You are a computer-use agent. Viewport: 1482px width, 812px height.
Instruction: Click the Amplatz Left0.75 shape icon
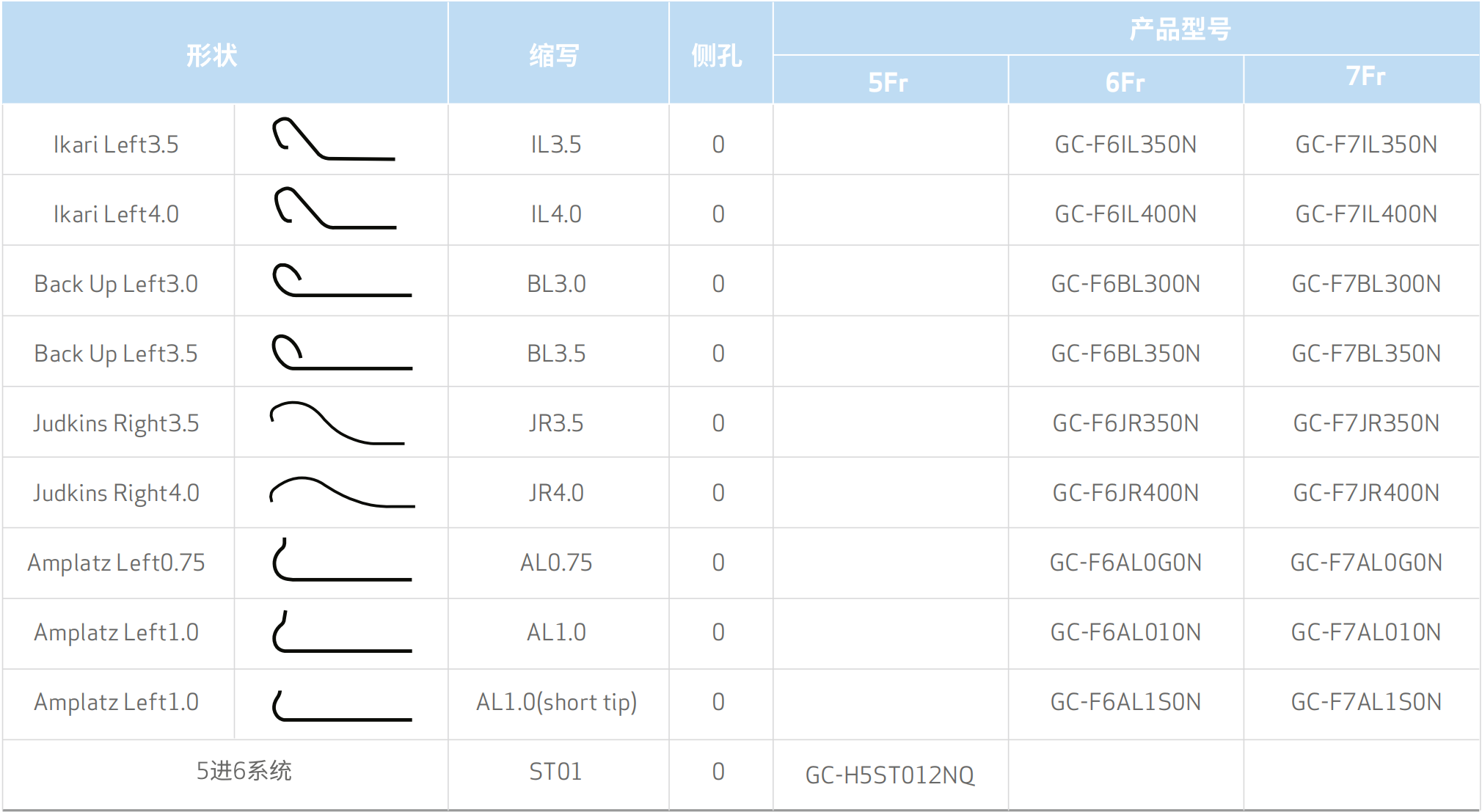(x=341, y=561)
